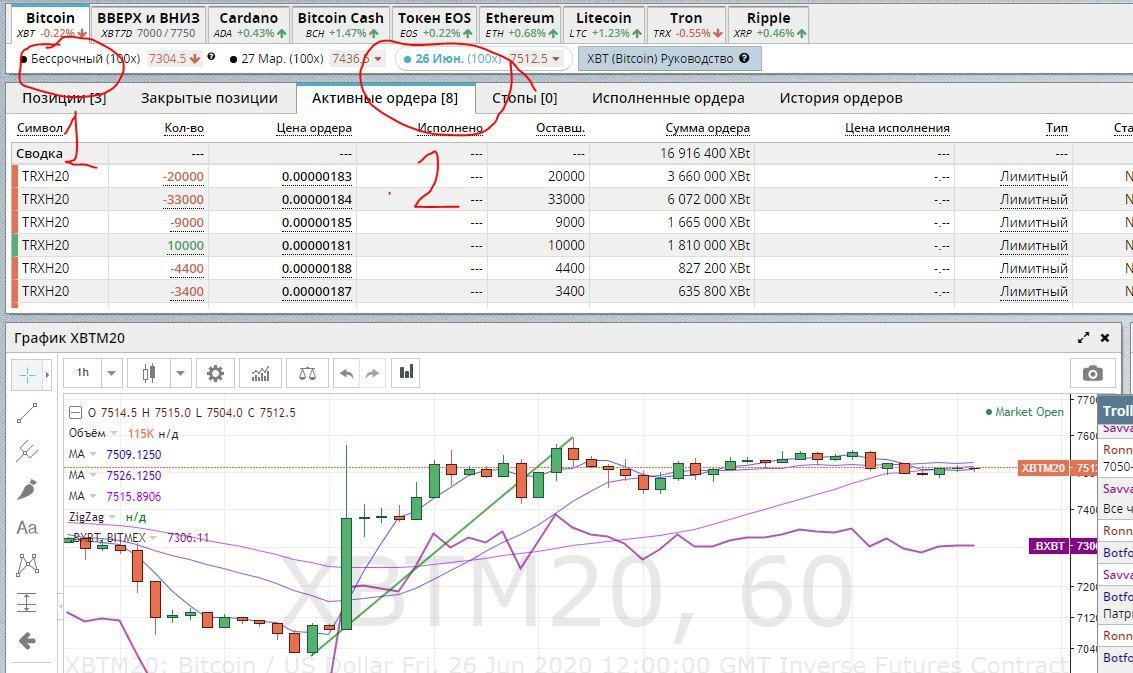Click the compare scales icon
This screenshot has width=1133, height=673.
pyautogui.click(x=307, y=373)
